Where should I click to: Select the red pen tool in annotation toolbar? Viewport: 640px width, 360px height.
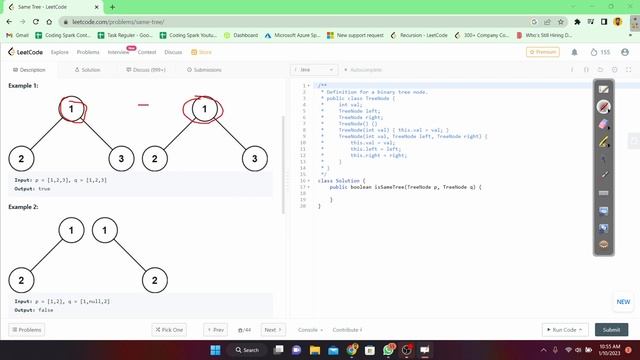(x=603, y=107)
